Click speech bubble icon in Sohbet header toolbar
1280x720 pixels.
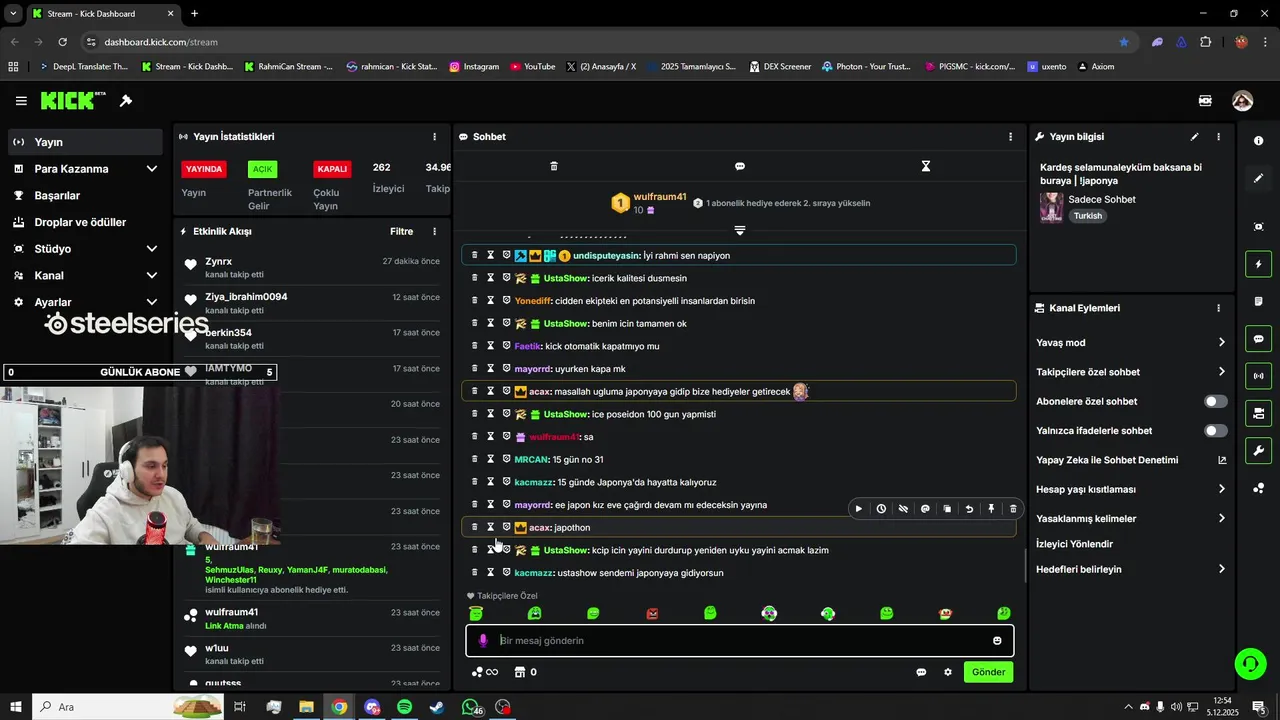point(740,166)
